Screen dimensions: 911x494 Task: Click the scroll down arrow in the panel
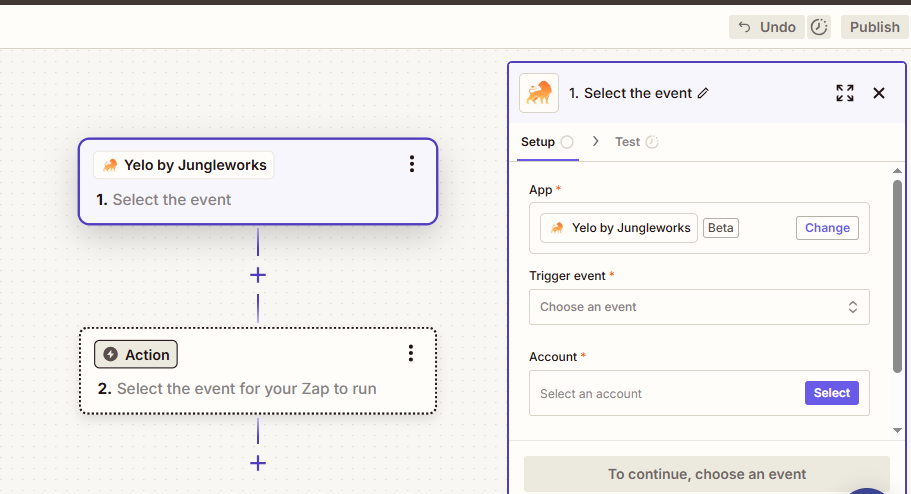click(x=897, y=431)
